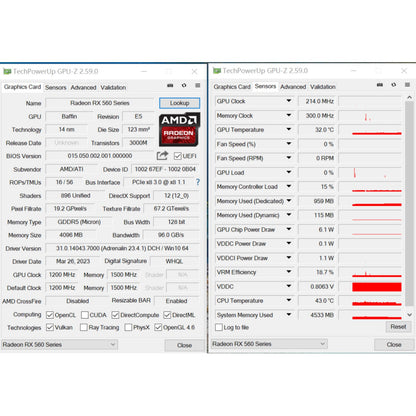Open the Memory Controller Load dropdown arrow

[289, 186]
